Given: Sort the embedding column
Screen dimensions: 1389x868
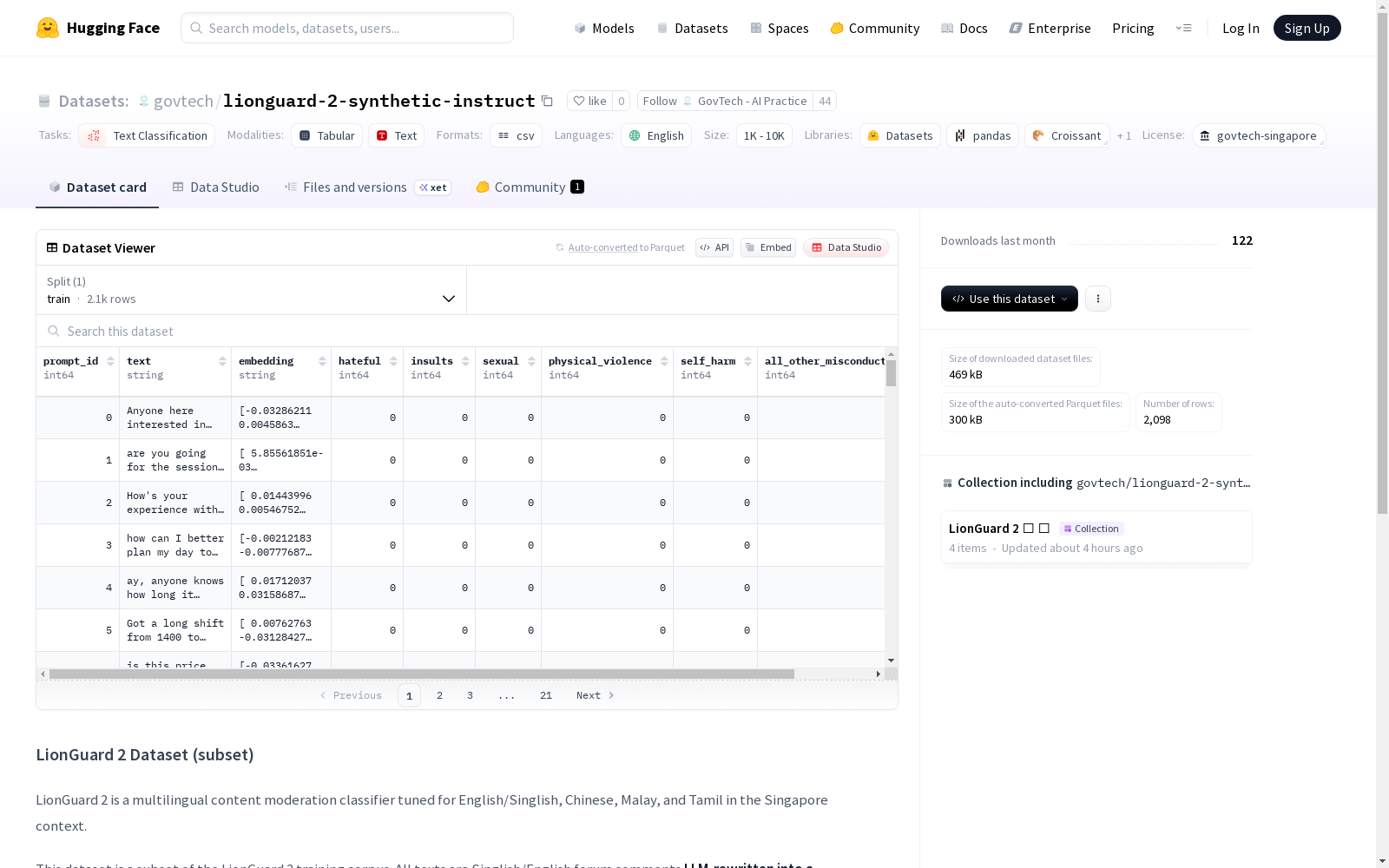Looking at the screenshot, I should point(322,361).
